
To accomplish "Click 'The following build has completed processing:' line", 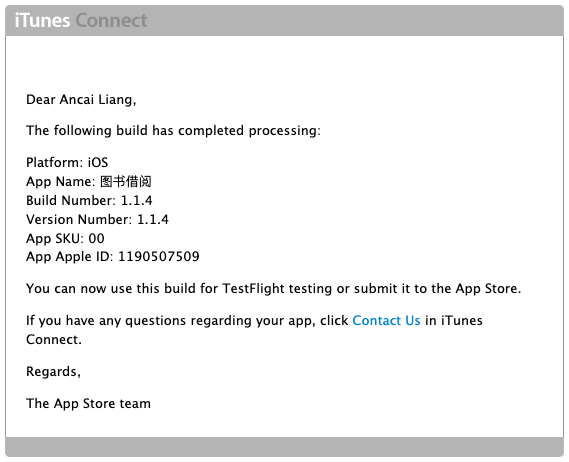I will coord(173,131).
